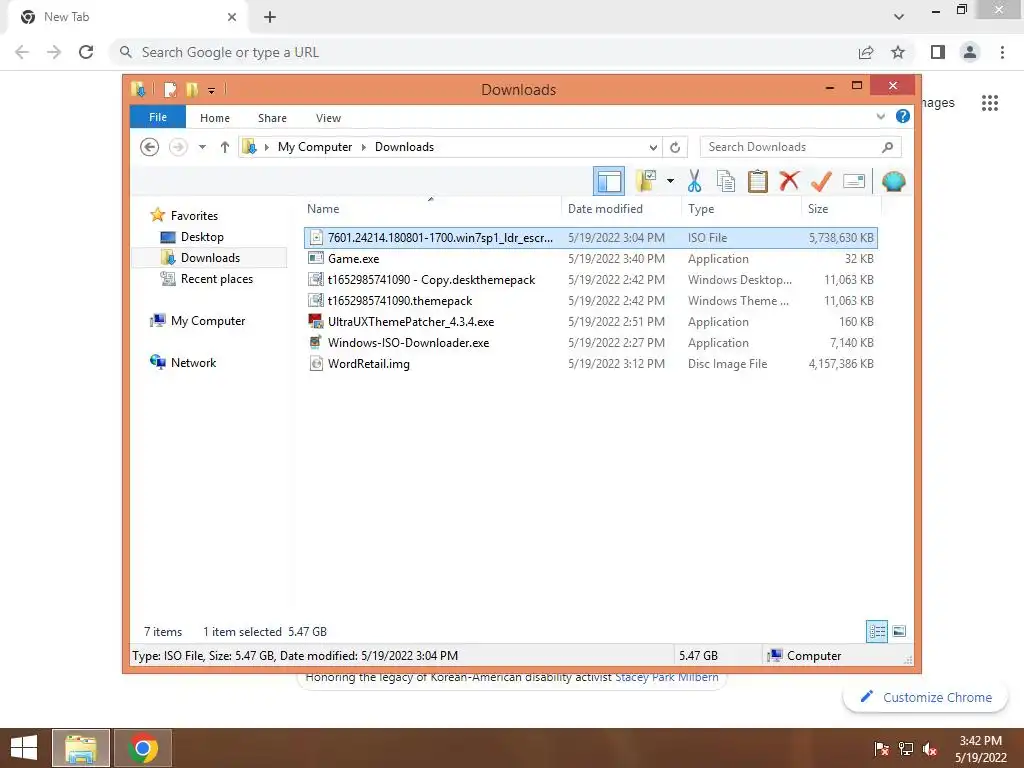The image size is (1024, 768).
Task: Expand the breadcrumb arrow after My Computer
Action: coord(364,147)
